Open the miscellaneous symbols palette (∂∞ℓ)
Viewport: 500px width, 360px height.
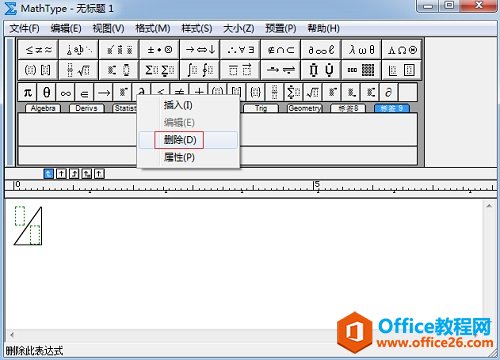[x=321, y=50]
